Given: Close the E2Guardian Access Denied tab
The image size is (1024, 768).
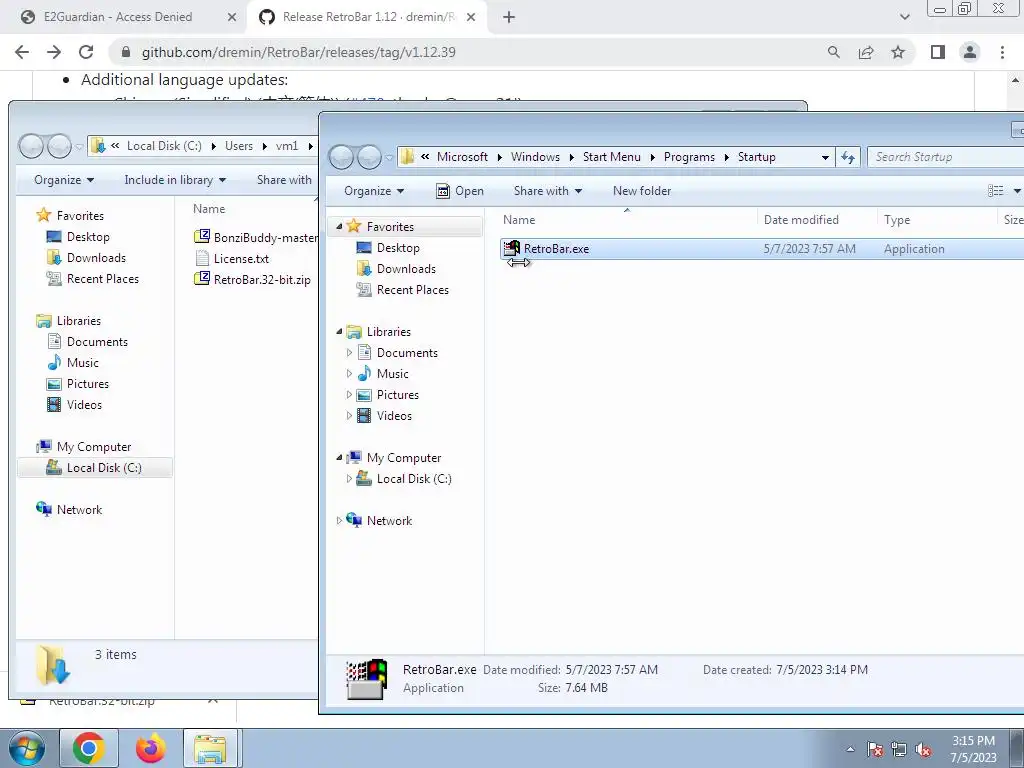Looking at the screenshot, I should click(x=232, y=18).
